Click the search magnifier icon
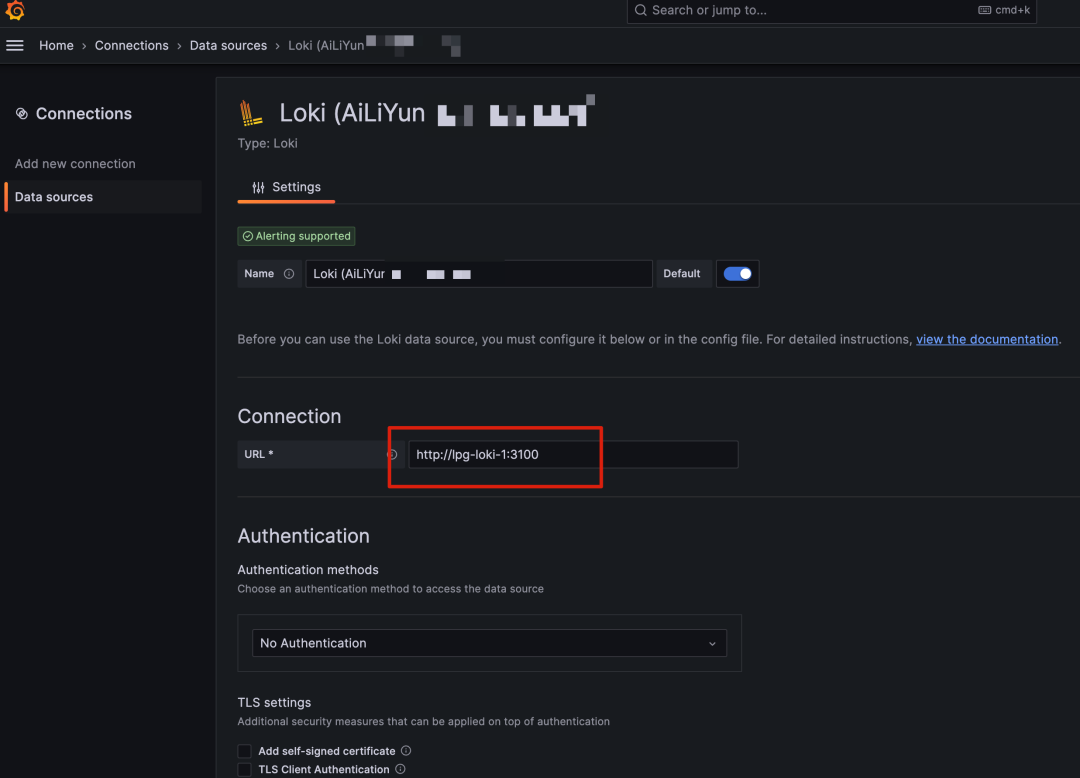 point(641,10)
